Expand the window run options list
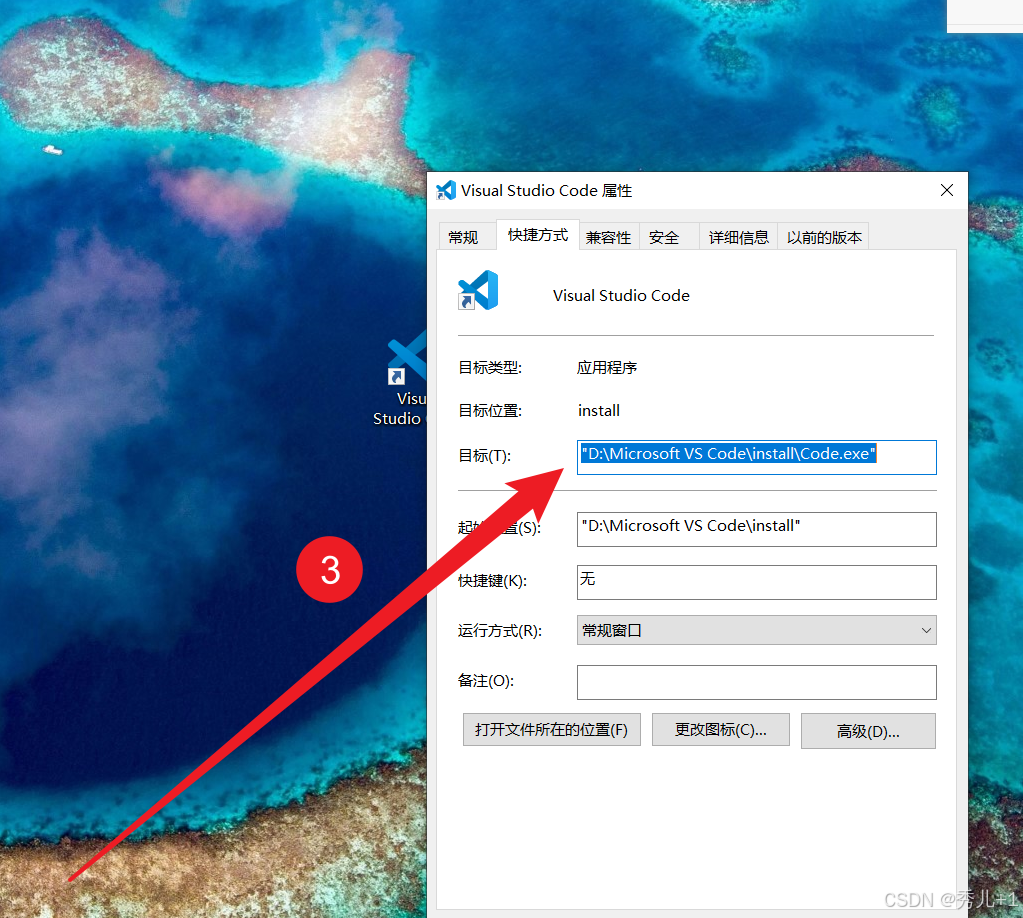Image resolution: width=1023 pixels, height=918 pixels. click(925, 630)
